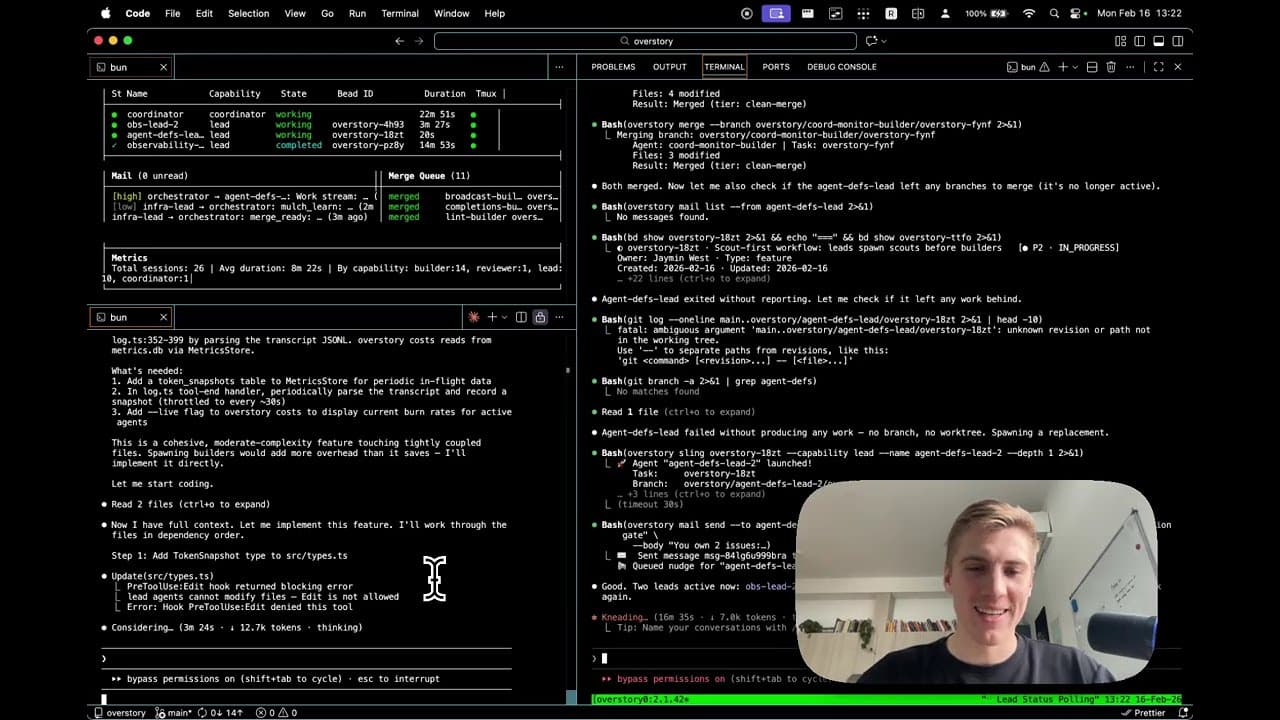1280x720 pixels.
Task: Click Prettier in the status bar
Action: point(1148,712)
